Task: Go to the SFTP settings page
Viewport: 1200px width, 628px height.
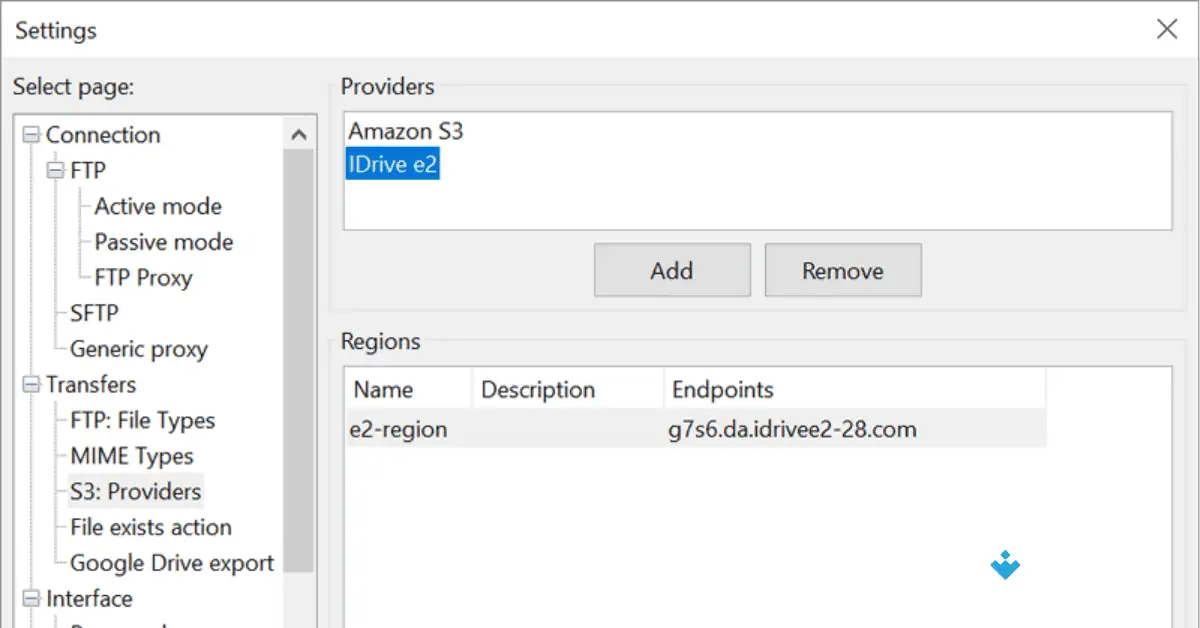Action: [x=94, y=313]
